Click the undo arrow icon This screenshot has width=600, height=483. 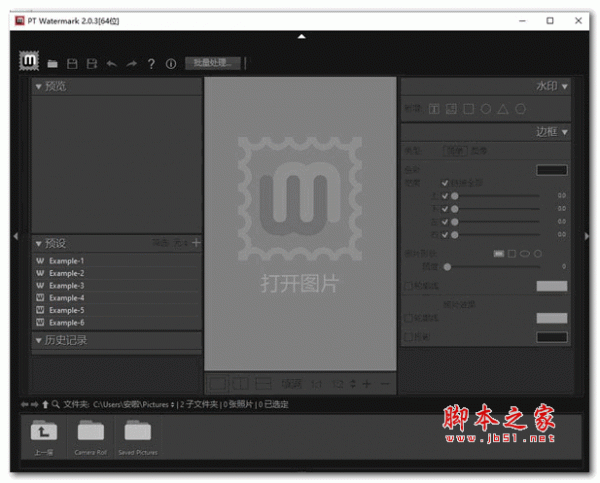click(x=111, y=64)
